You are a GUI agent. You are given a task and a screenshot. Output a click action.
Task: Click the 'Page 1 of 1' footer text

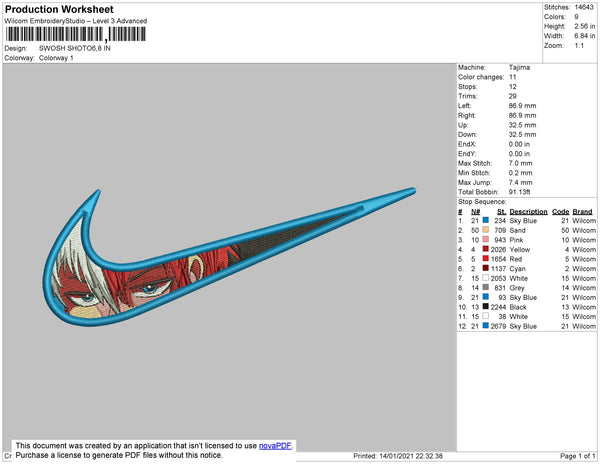coord(578,456)
